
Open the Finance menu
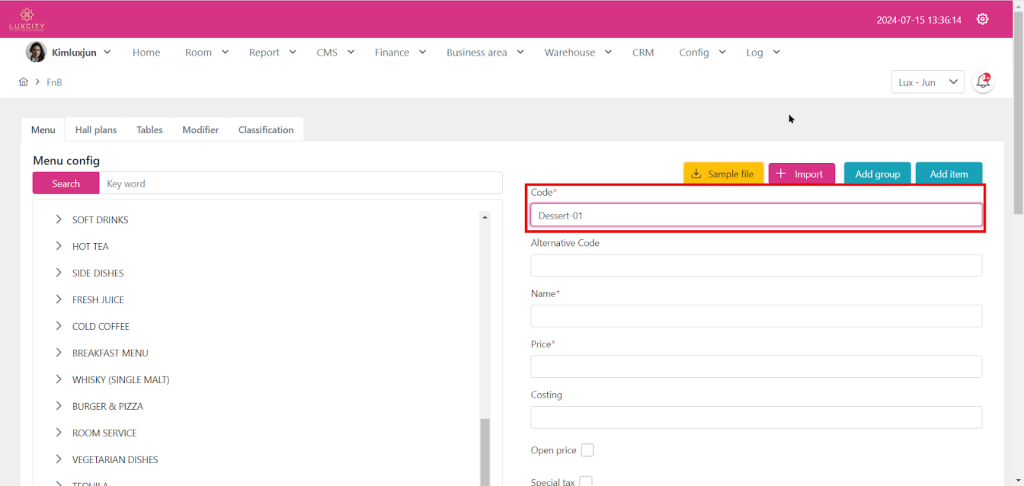click(x=400, y=52)
